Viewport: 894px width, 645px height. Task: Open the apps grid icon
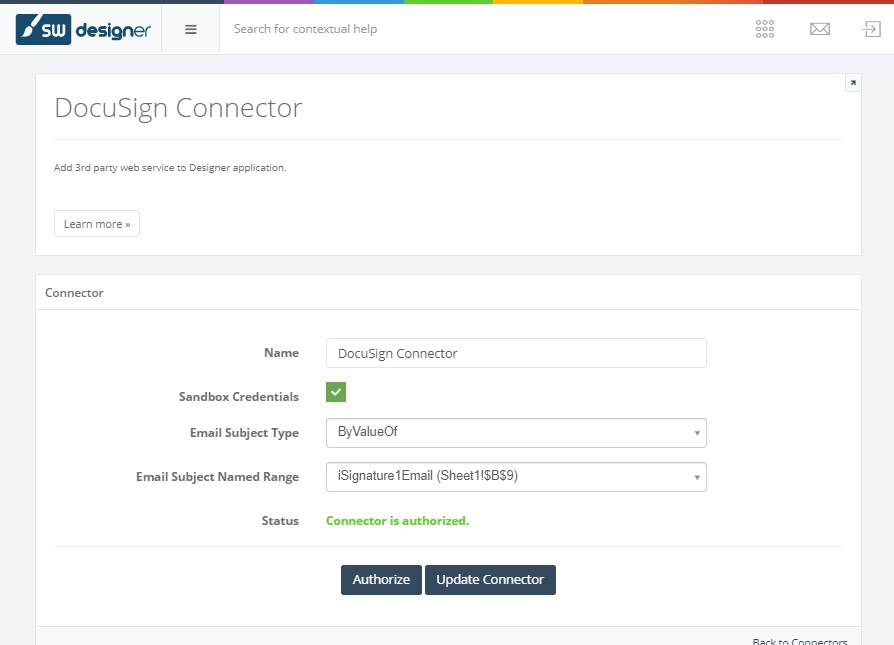pos(765,29)
